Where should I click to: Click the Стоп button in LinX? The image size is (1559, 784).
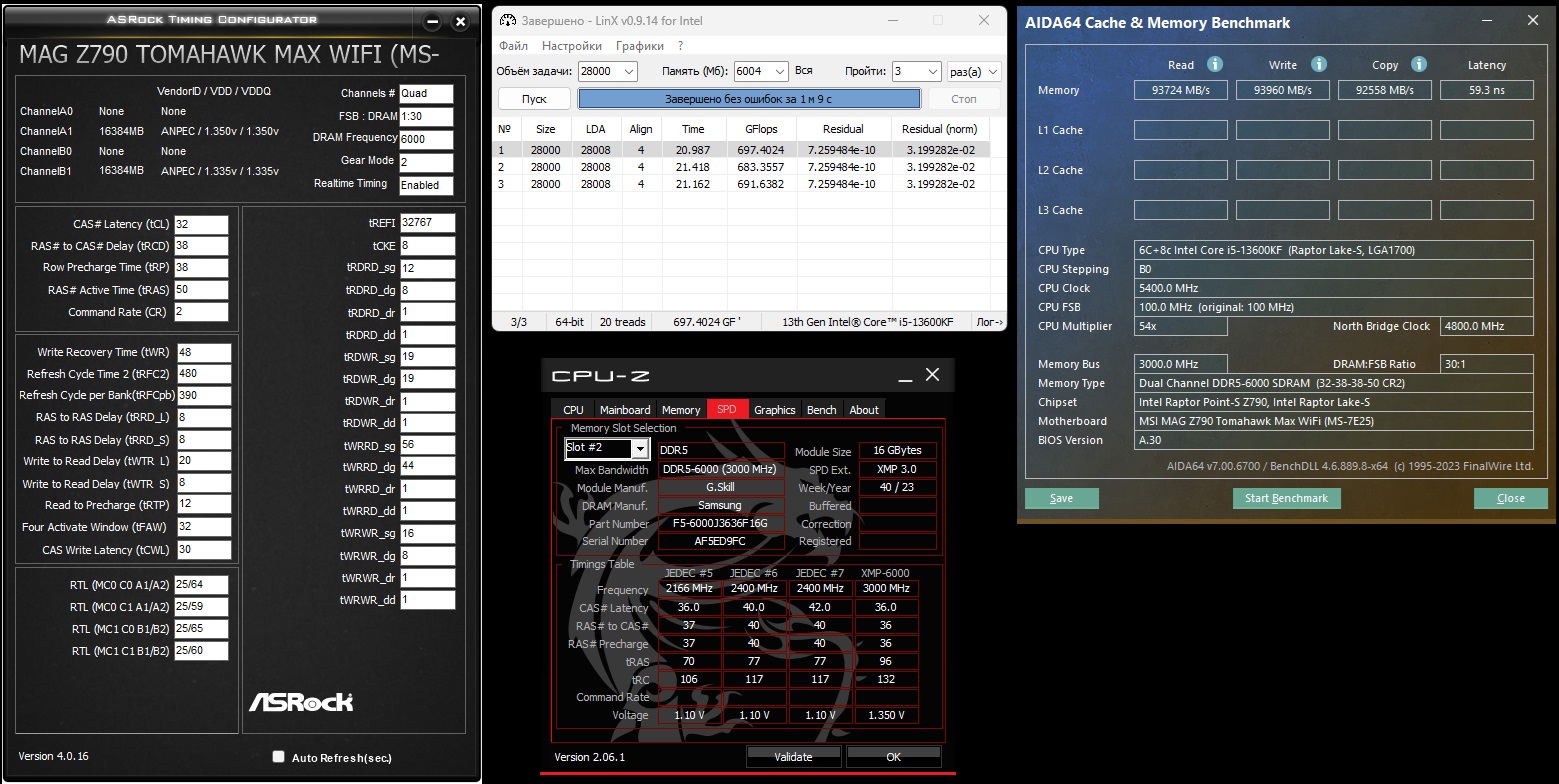(x=964, y=99)
